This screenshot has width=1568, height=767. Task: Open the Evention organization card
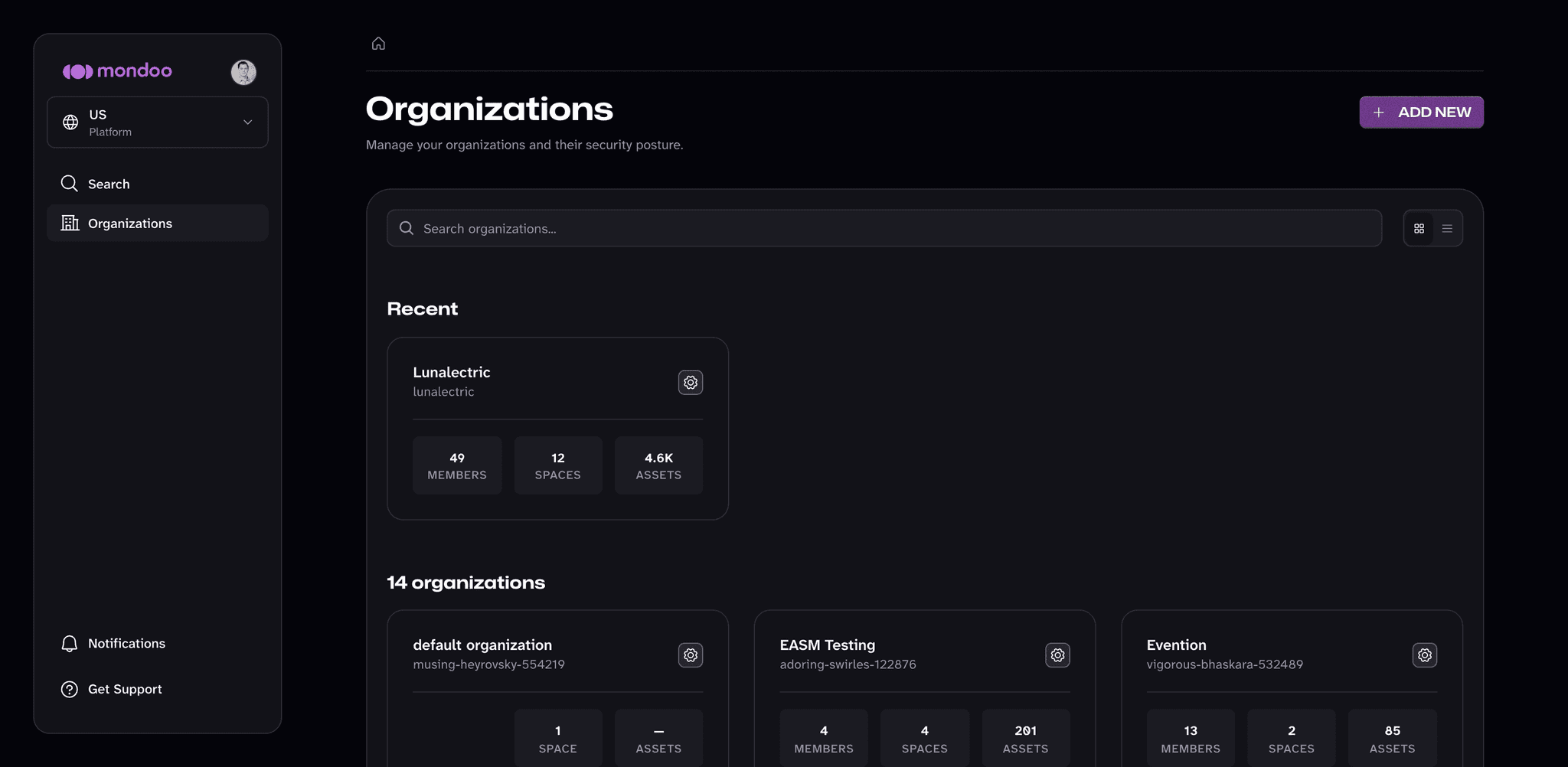point(1292,688)
